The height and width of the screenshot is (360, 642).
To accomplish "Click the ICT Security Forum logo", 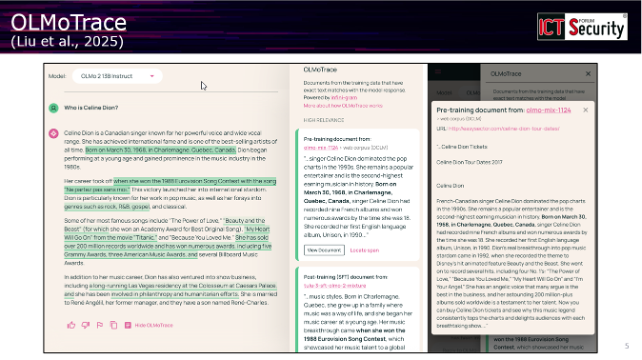I will point(582,27).
